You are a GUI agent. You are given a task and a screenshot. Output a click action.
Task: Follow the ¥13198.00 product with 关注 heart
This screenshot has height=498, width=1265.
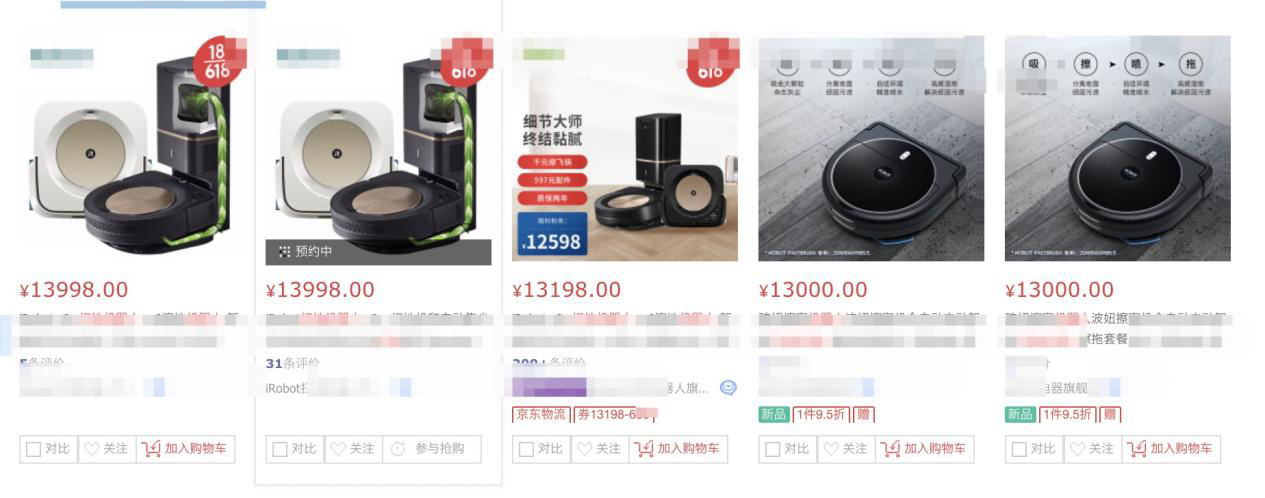click(585, 449)
